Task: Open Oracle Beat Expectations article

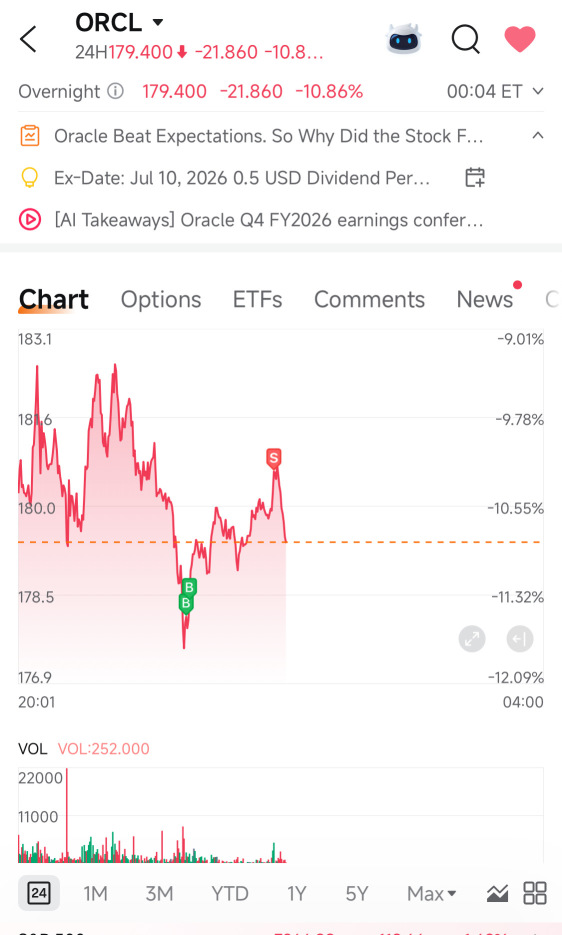Action: 268,136
